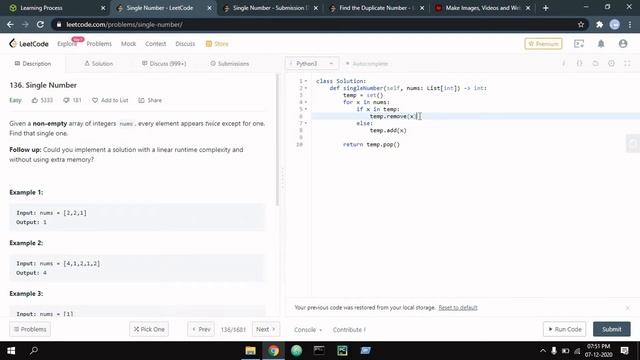Fold line 1 class Solution
Image resolution: width=640 pixels, height=360 pixels.
click(306, 81)
